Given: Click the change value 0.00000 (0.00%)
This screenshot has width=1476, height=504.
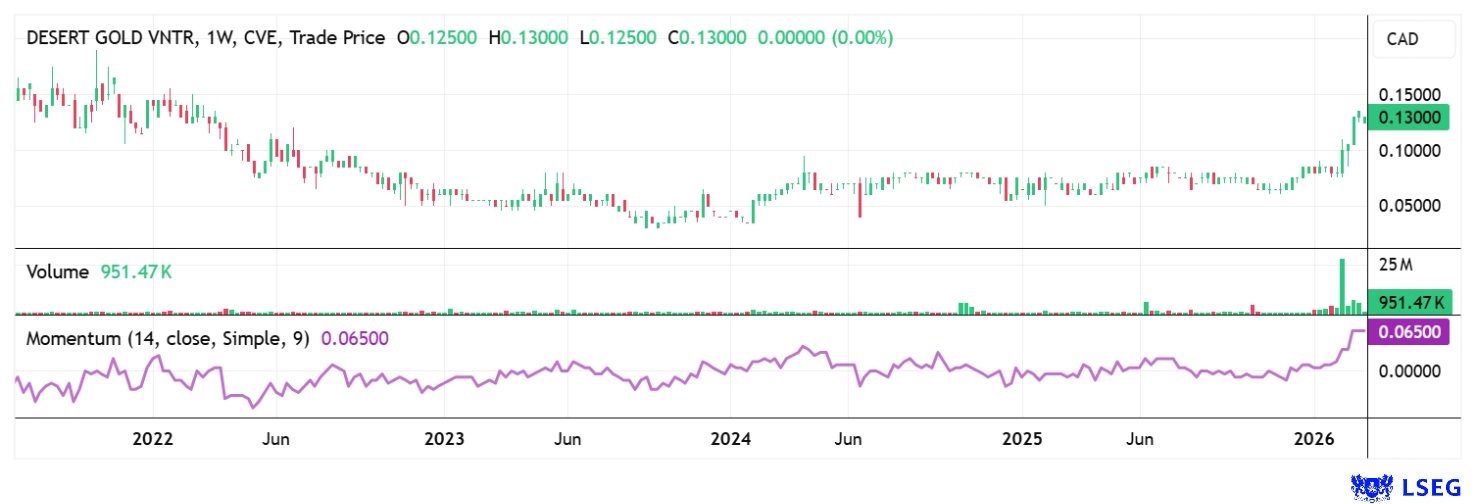Looking at the screenshot, I should click(x=826, y=38).
